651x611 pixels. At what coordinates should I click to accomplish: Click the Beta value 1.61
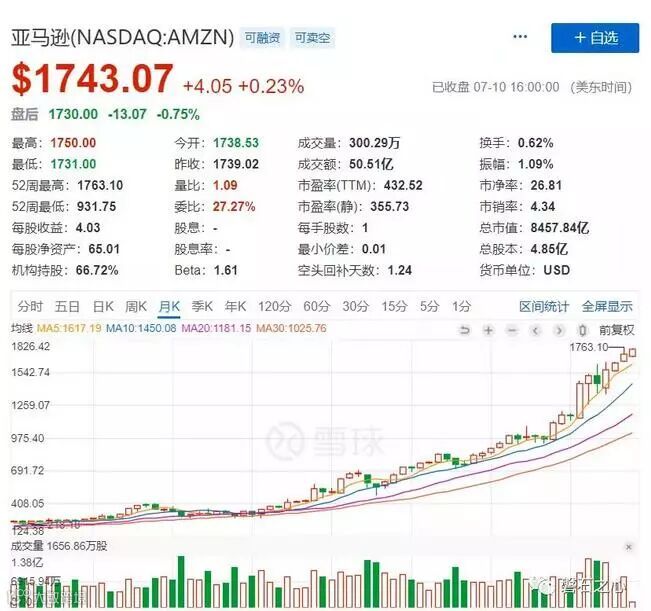(x=226, y=270)
